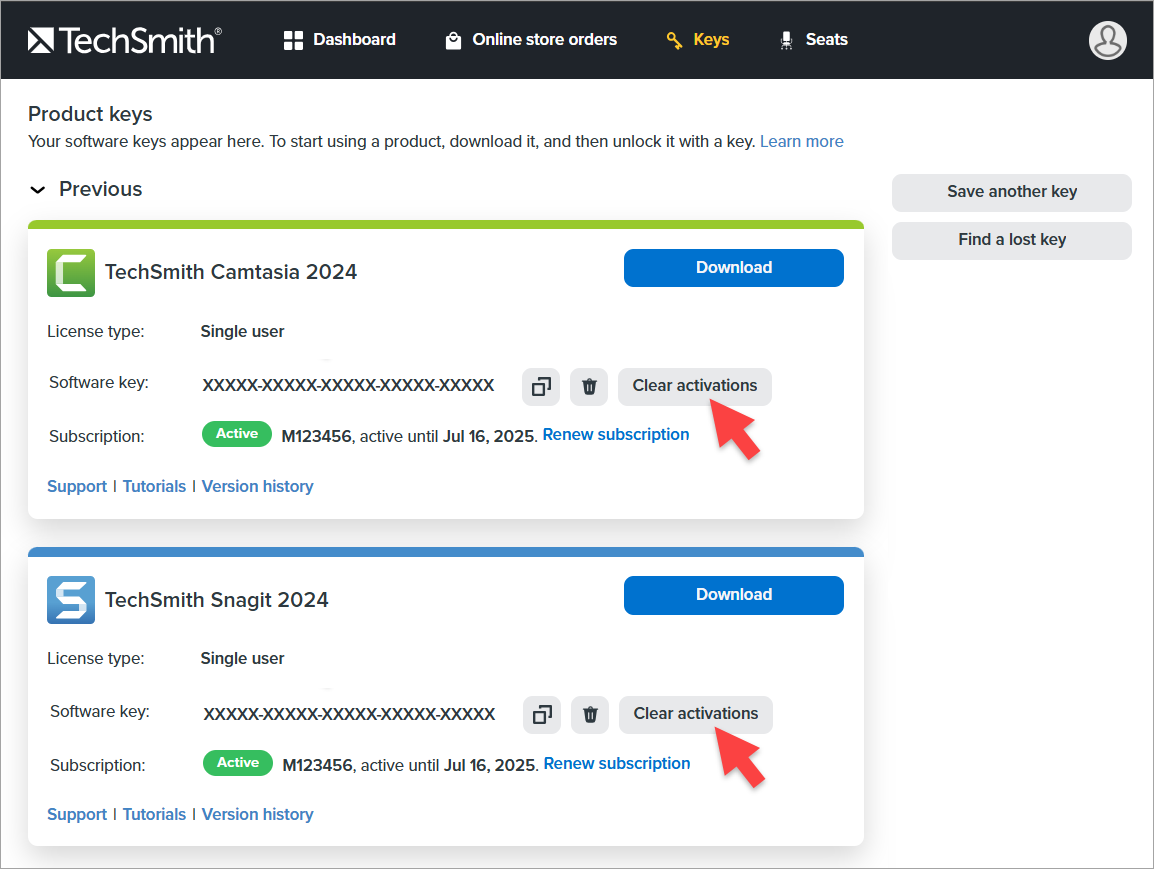1154x869 pixels.
Task: Download TechSmith Snagit 2024
Action: (x=733, y=595)
